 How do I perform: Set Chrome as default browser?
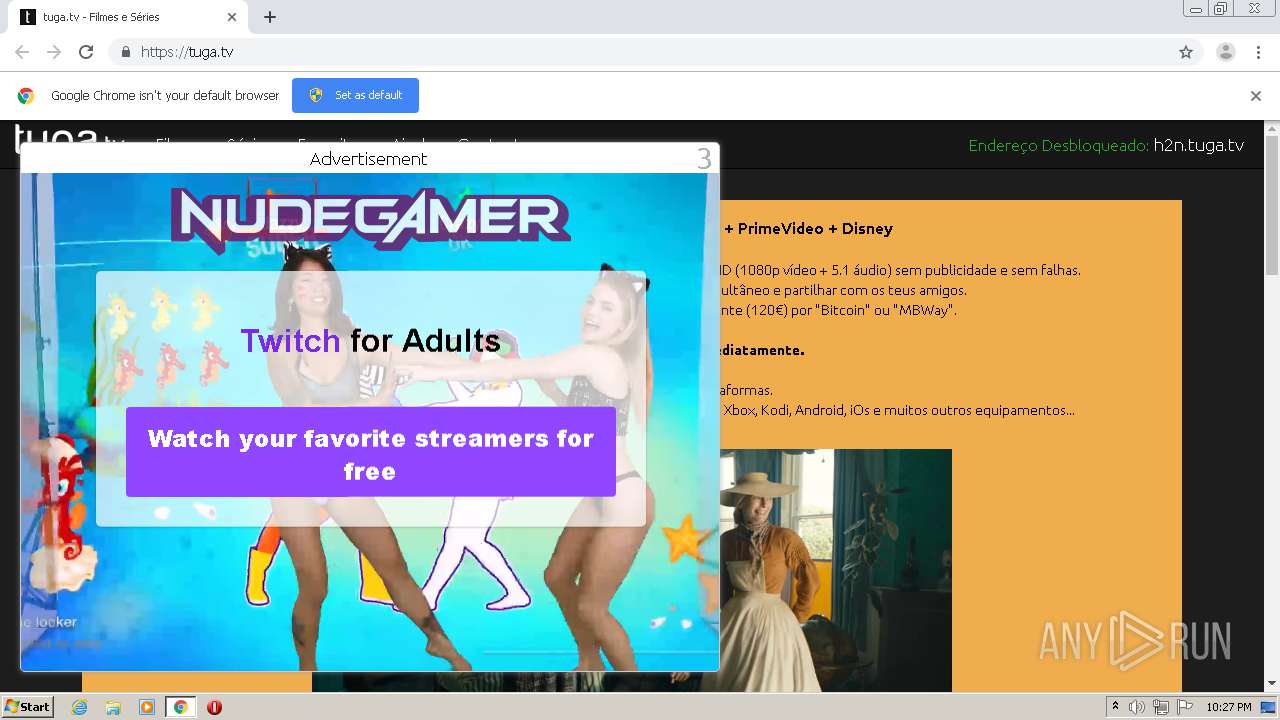pos(355,95)
